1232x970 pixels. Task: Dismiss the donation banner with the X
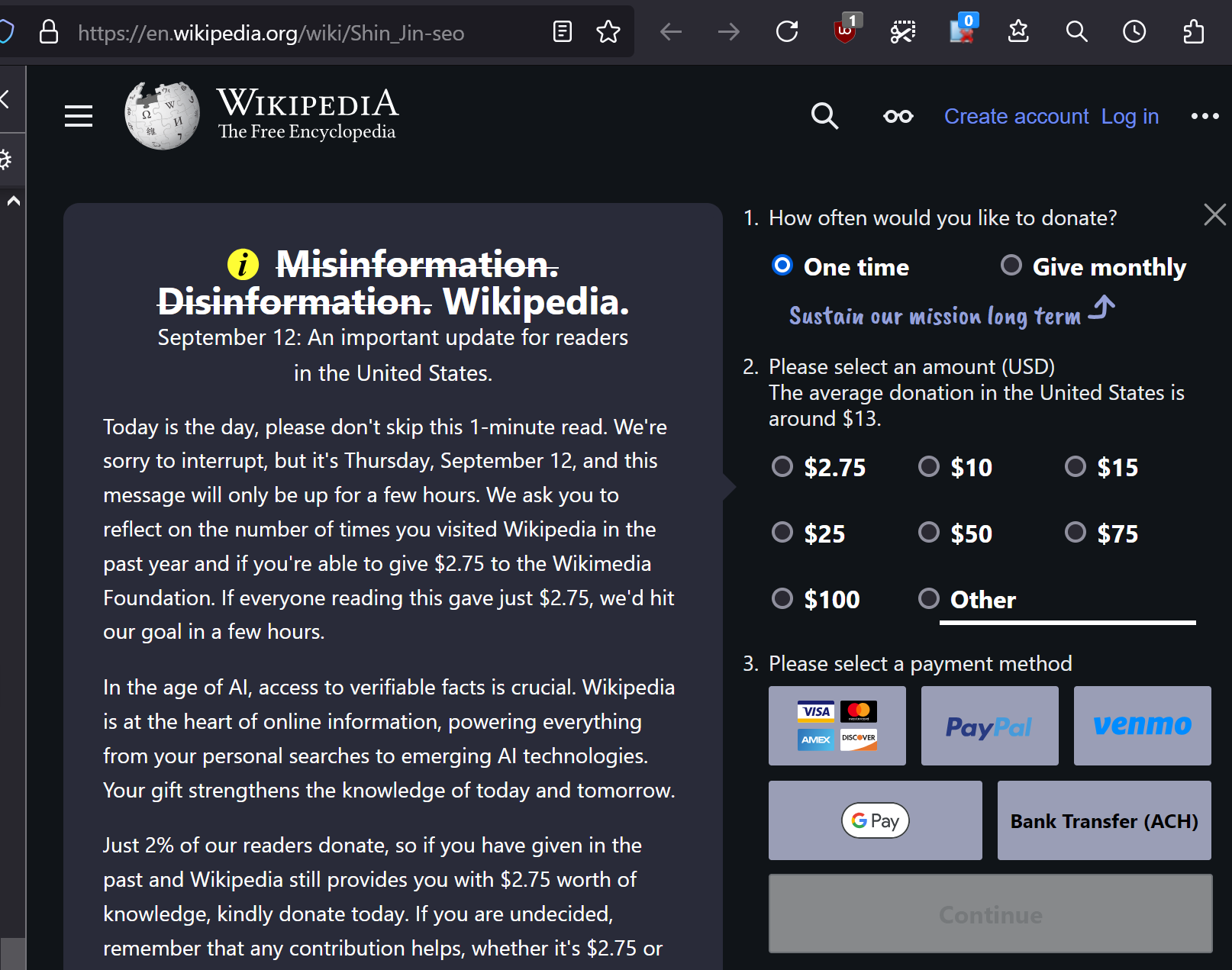click(1214, 214)
